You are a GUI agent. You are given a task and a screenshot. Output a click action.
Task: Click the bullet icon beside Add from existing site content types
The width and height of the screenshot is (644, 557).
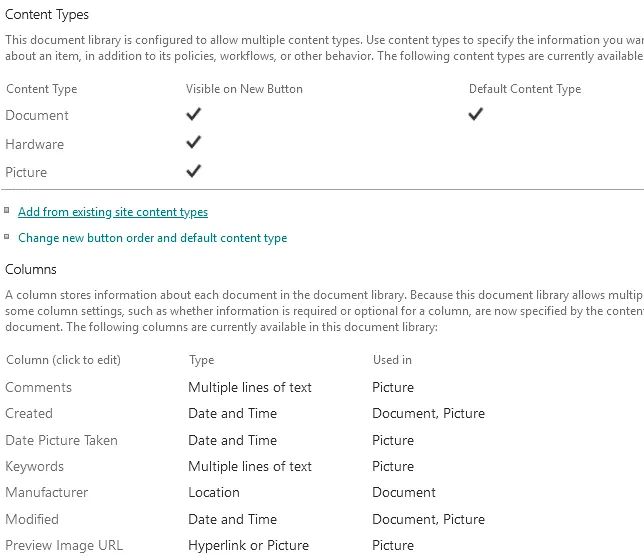pyautogui.click(x=7, y=211)
